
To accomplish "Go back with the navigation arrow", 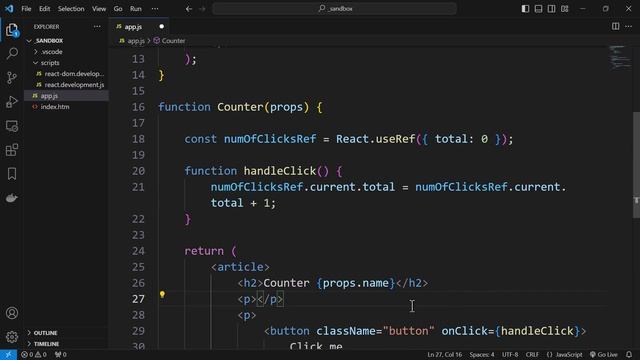I will (x=189, y=9).
